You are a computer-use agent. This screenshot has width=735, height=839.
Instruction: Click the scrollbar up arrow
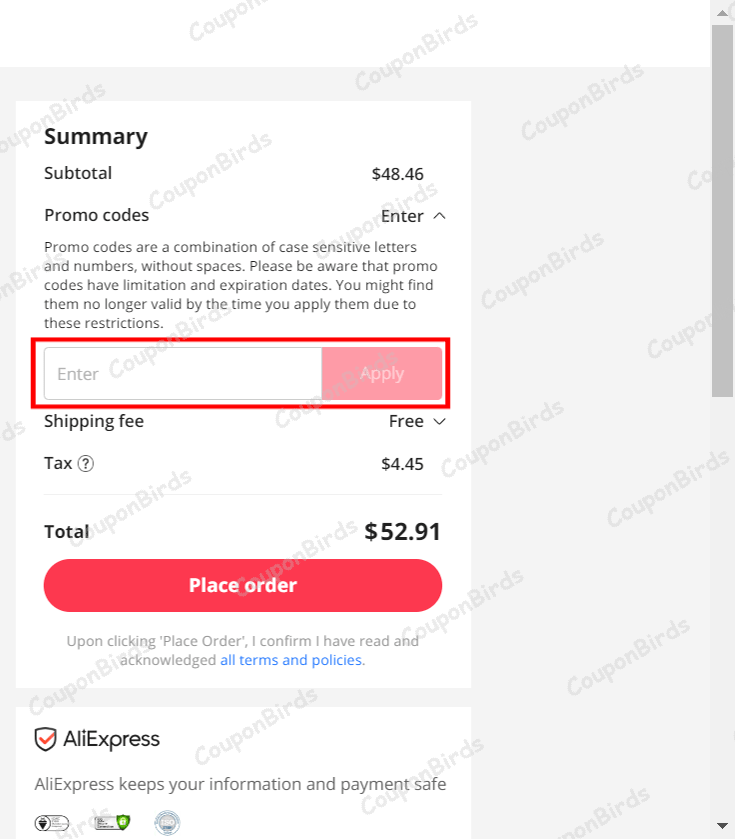(722, 11)
